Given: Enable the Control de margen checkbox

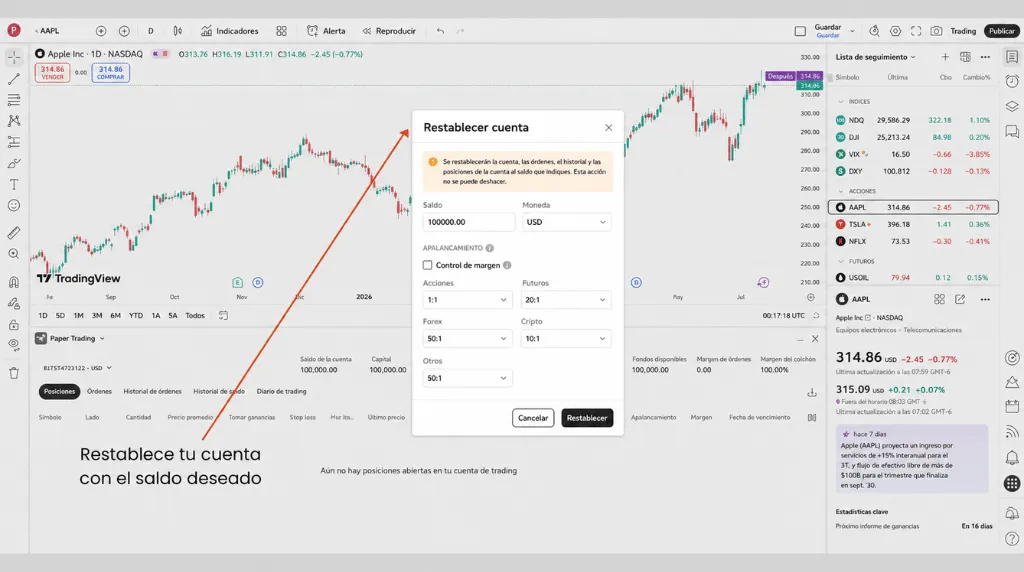Looking at the screenshot, I should pos(427,265).
